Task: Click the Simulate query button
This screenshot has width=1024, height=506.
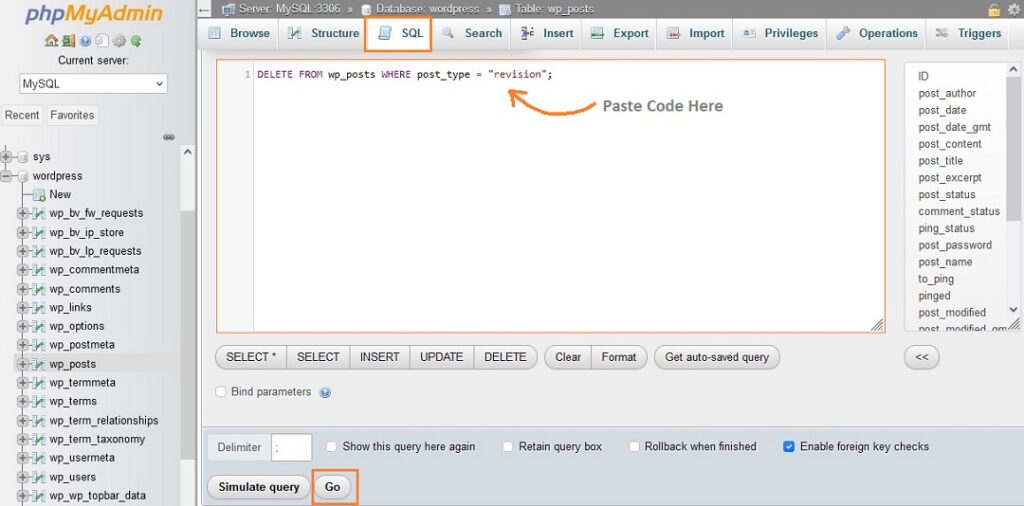Action: coord(259,487)
